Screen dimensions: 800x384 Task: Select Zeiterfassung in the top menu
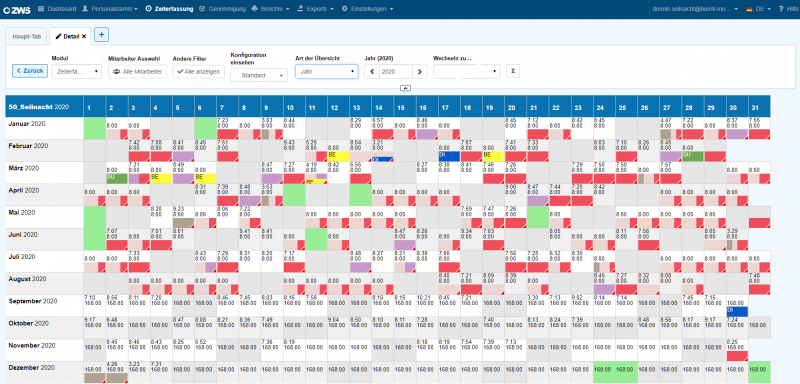point(169,9)
